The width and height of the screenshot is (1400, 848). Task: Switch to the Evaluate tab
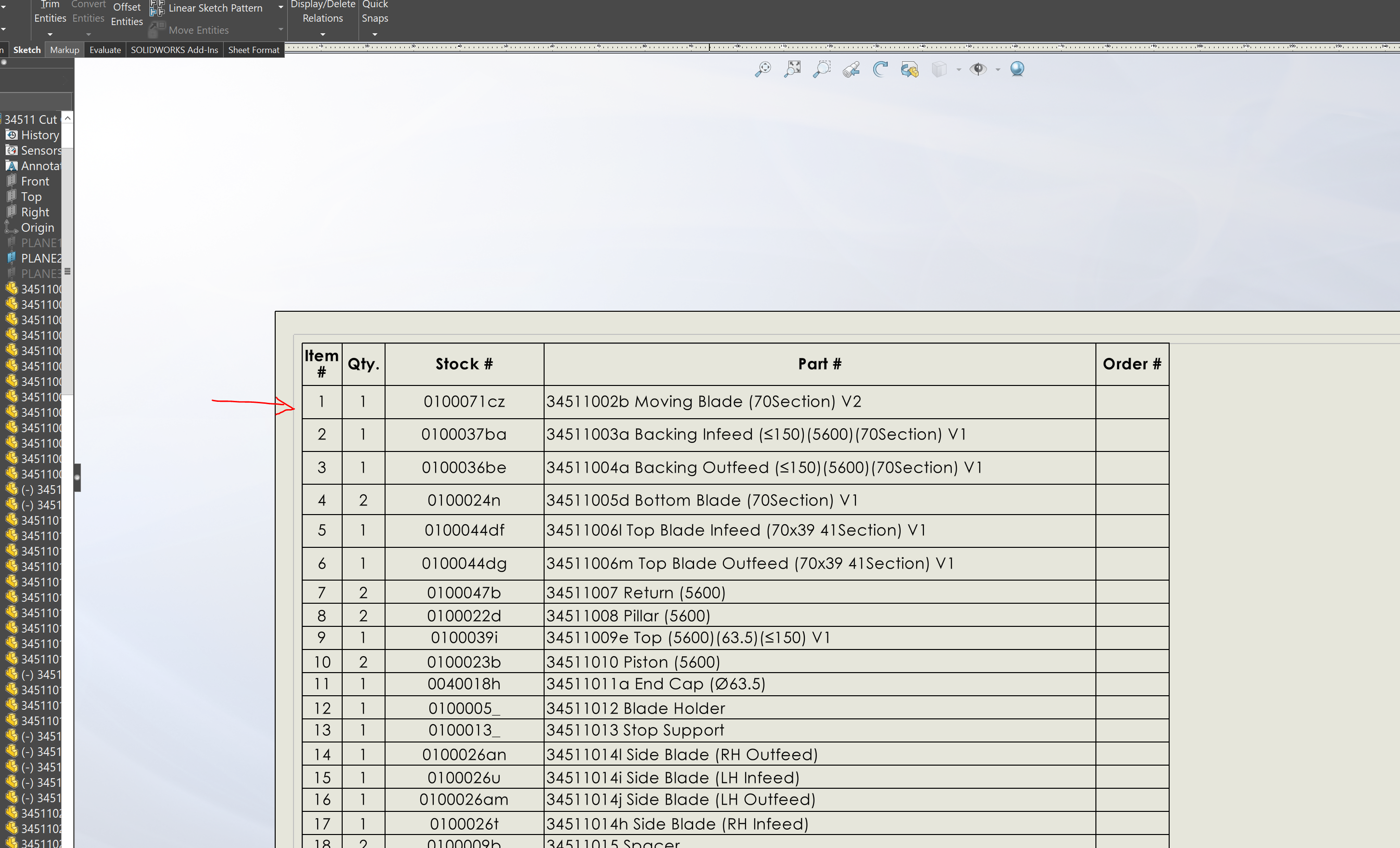pos(105,50)
